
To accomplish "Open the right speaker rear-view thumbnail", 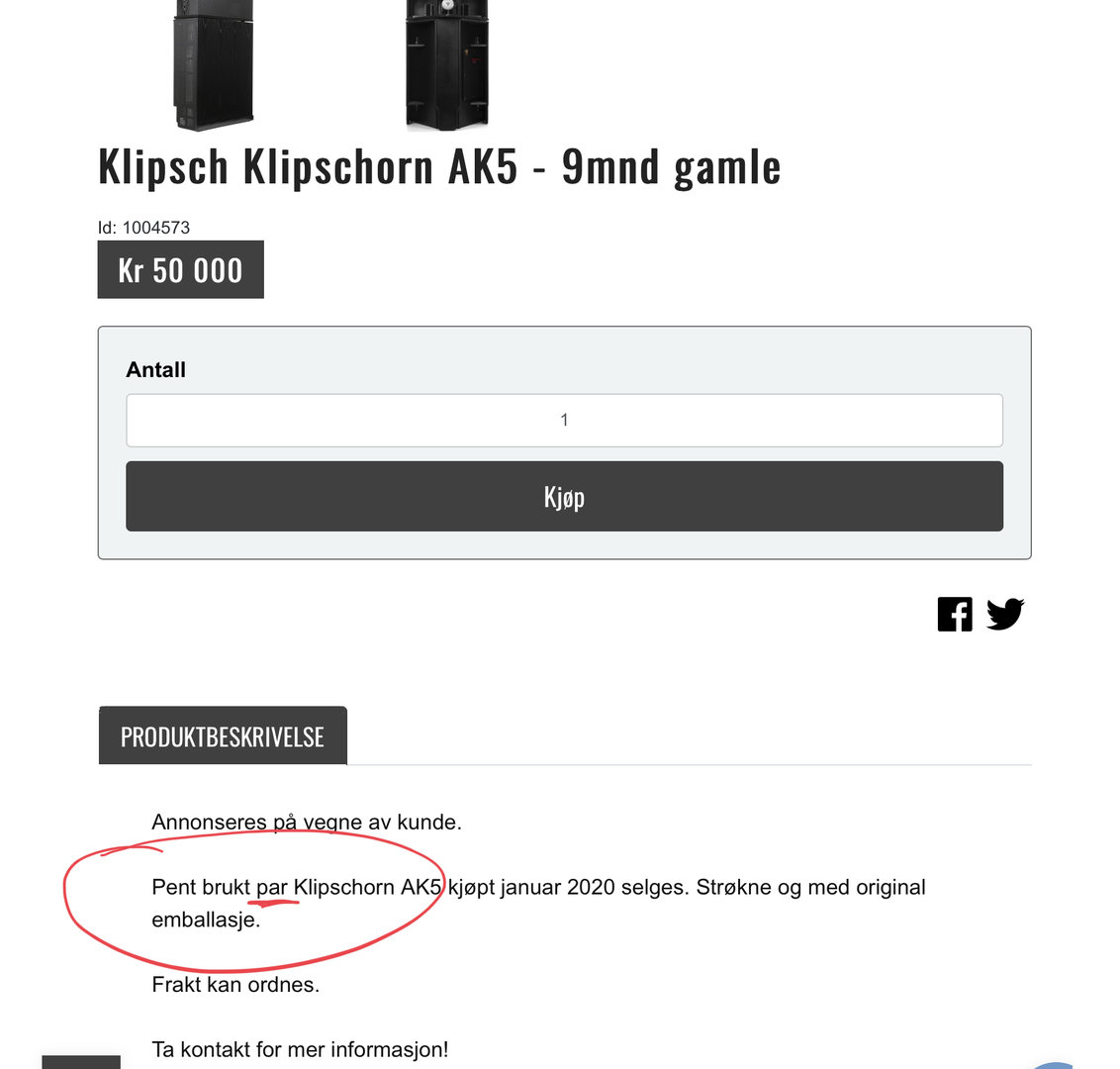I will click(447, 65).
